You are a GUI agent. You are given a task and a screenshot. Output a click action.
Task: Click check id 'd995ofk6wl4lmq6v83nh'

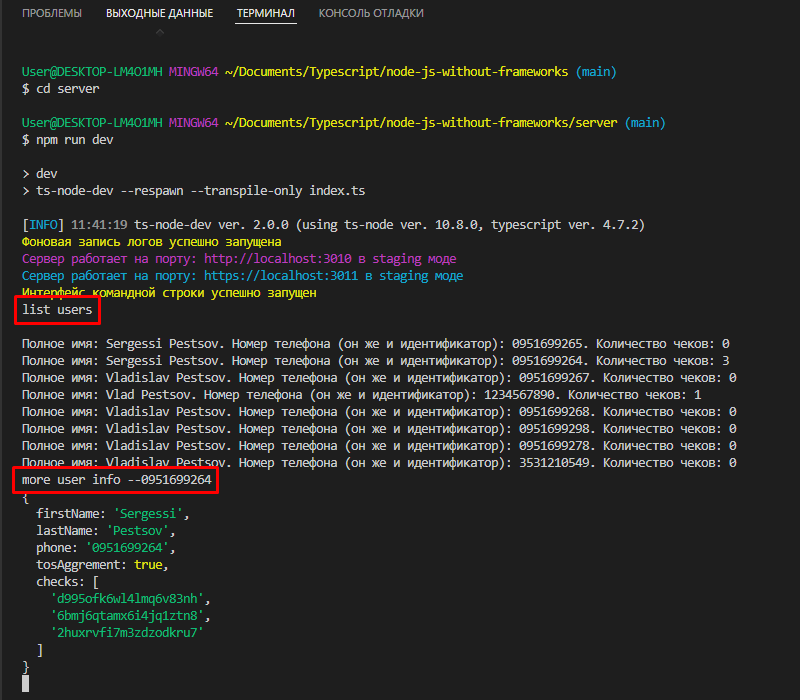coord(130,599)
